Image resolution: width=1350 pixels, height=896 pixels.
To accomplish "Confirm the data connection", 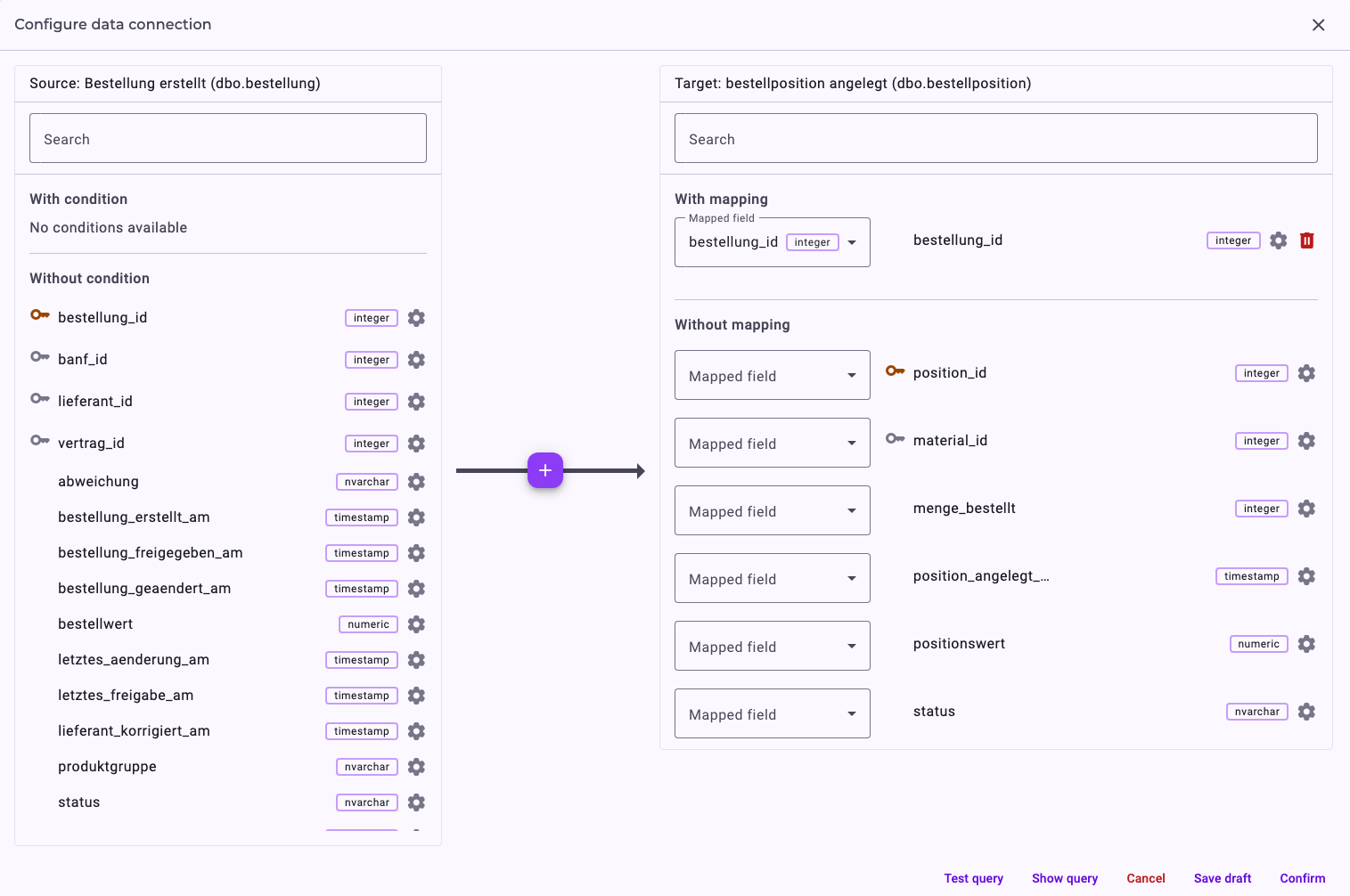I will 1303,878.
